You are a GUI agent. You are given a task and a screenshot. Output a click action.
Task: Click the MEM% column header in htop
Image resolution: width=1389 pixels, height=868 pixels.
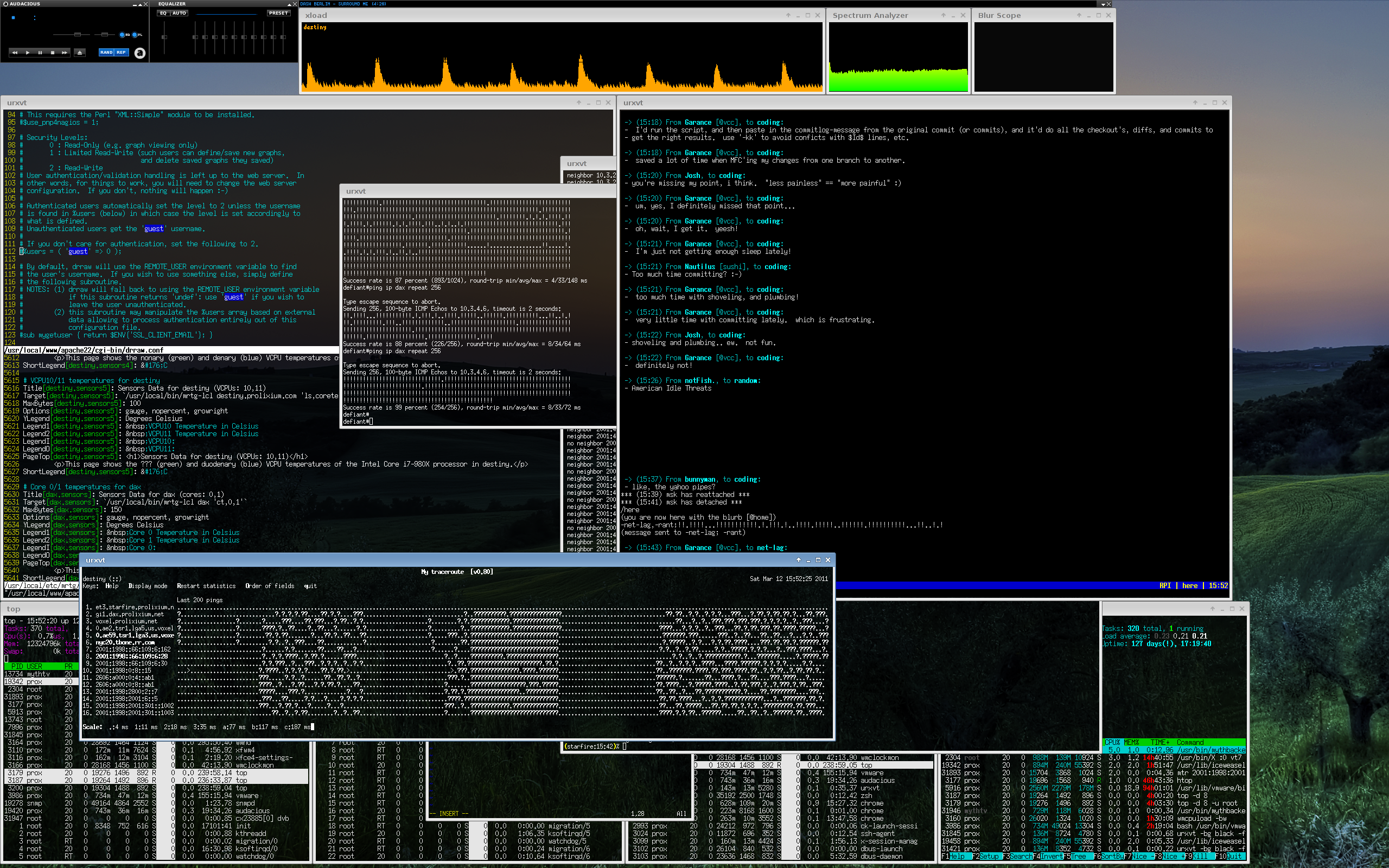click(x=1131, y=742)
